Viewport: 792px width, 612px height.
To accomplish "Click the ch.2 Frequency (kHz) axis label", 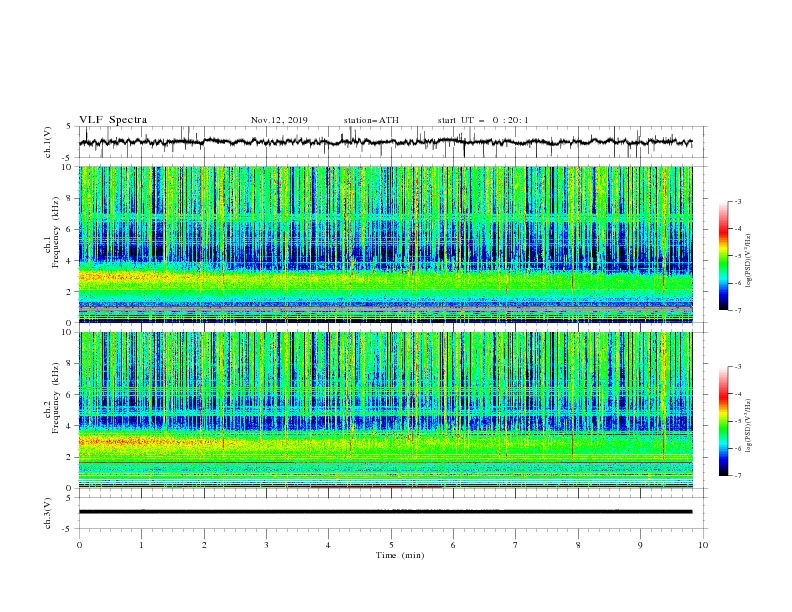I will (x=52, y=398).
